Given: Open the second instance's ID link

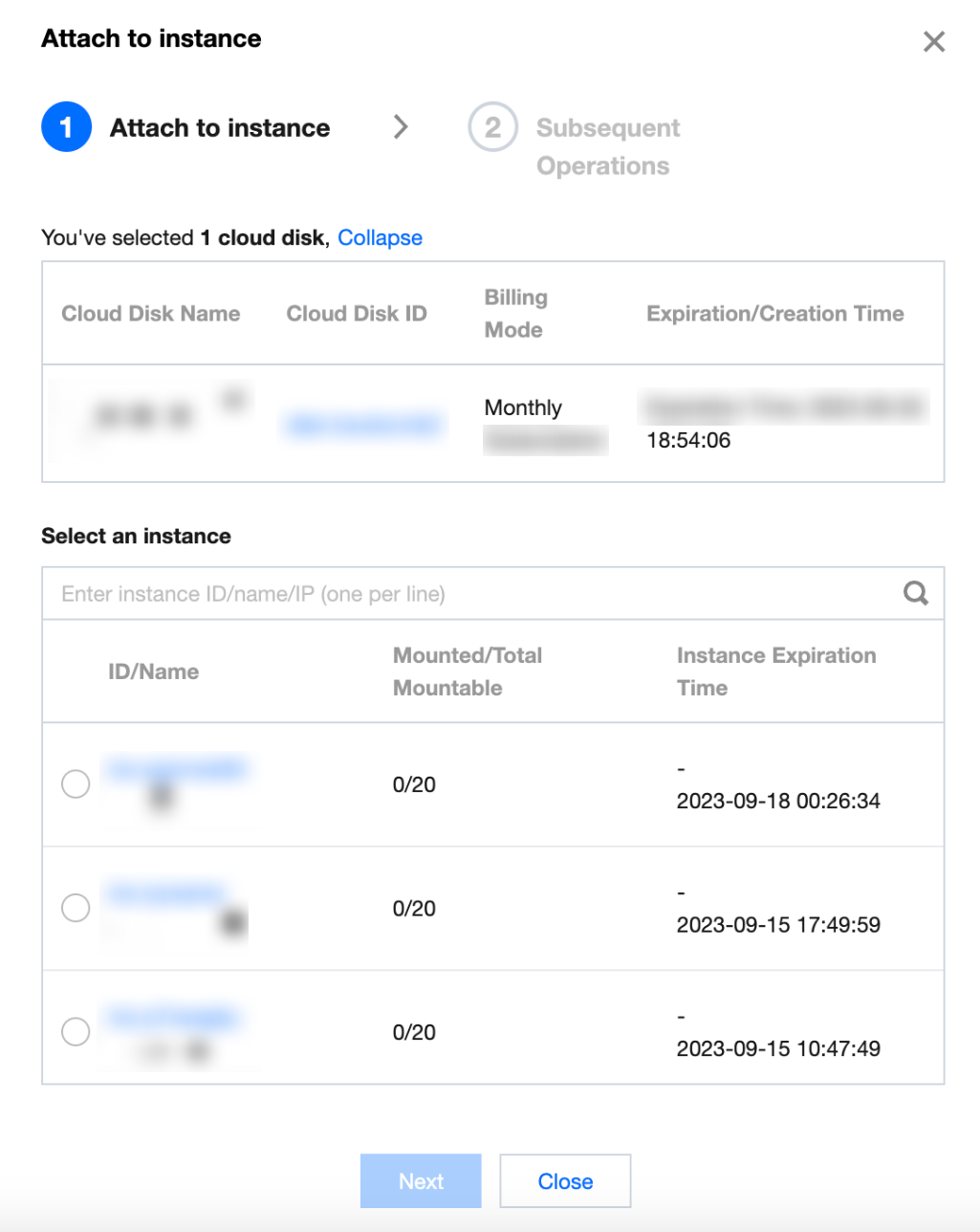Looking at the screenshot, I should [x=166, y=893].
